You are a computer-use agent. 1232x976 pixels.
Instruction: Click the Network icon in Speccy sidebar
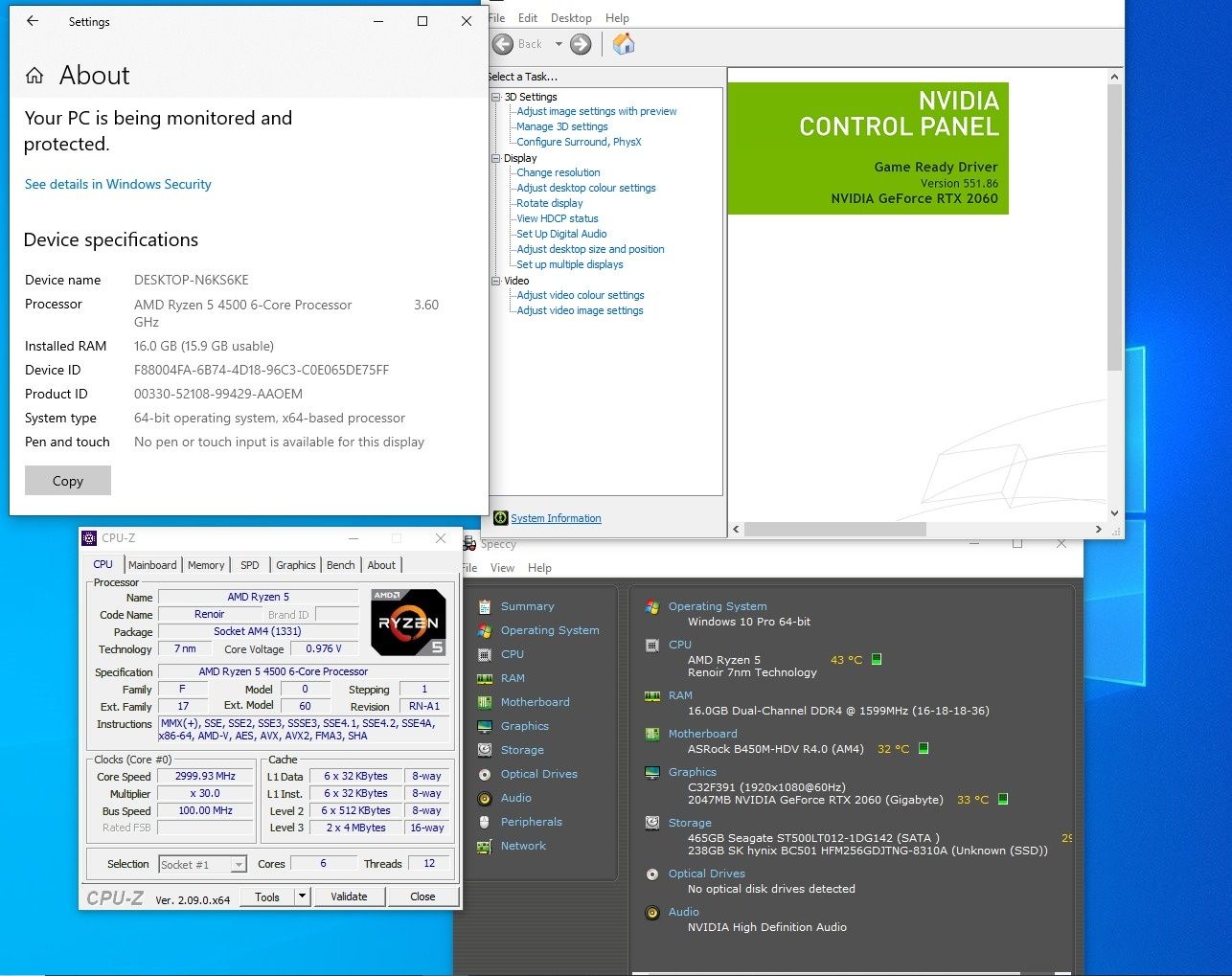tap(485, 846)
